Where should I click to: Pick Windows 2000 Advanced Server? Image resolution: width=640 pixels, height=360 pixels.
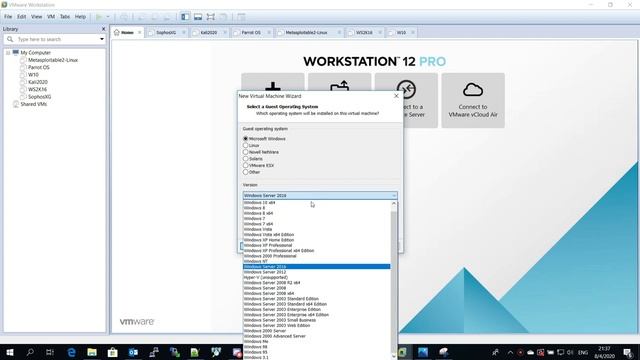coord(317,336)
